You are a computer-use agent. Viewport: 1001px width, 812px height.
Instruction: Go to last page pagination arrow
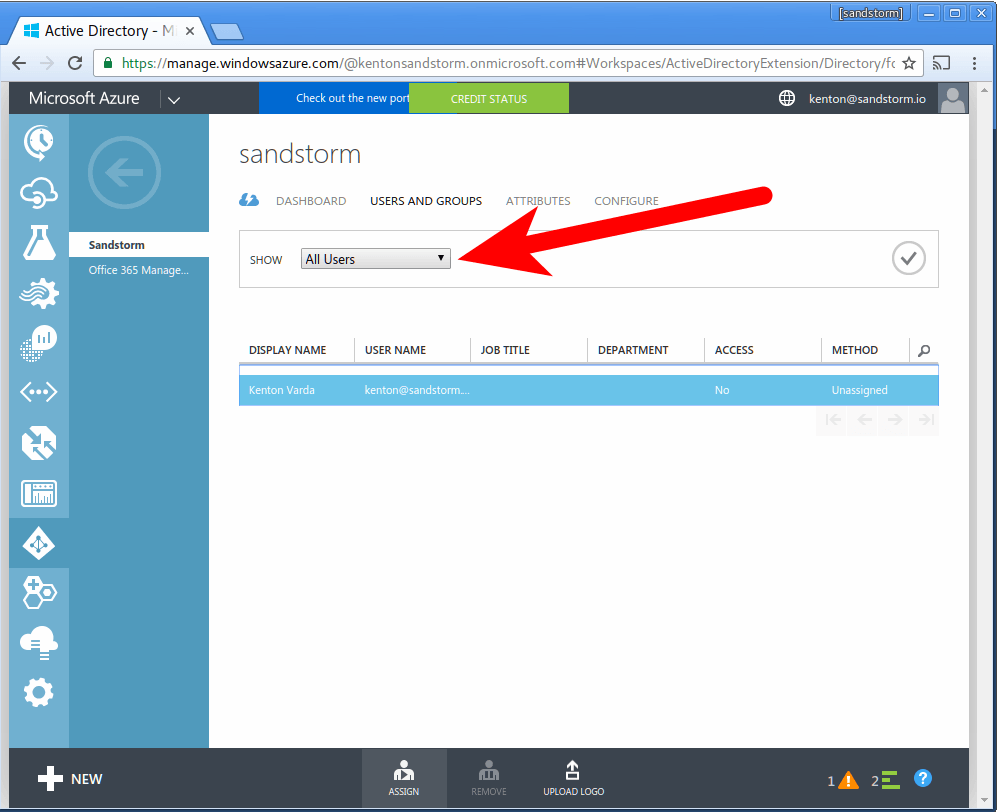click(925, 420)
